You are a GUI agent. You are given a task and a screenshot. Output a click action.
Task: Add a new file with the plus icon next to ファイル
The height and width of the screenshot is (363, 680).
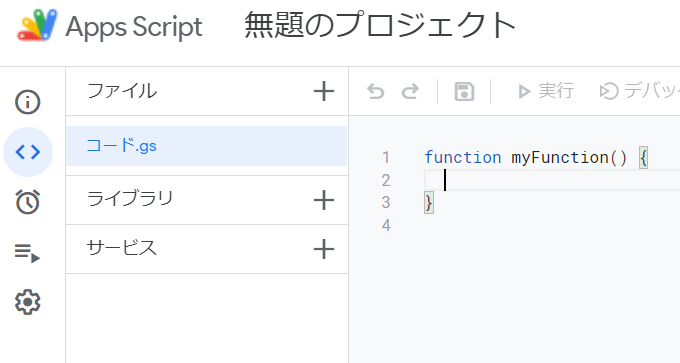[x=324, y=92]
